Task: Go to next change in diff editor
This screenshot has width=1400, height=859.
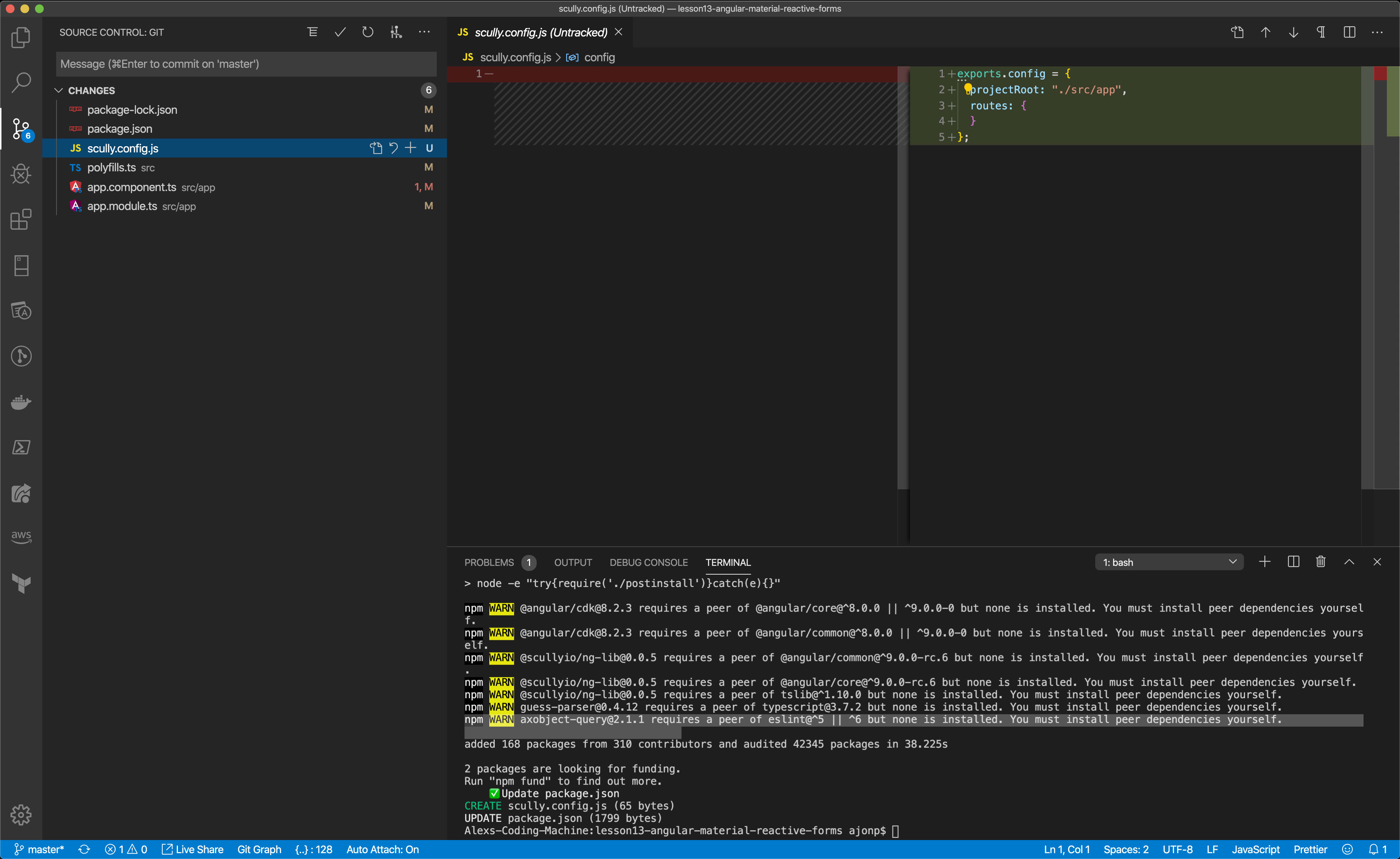Action: (1293, 32)
